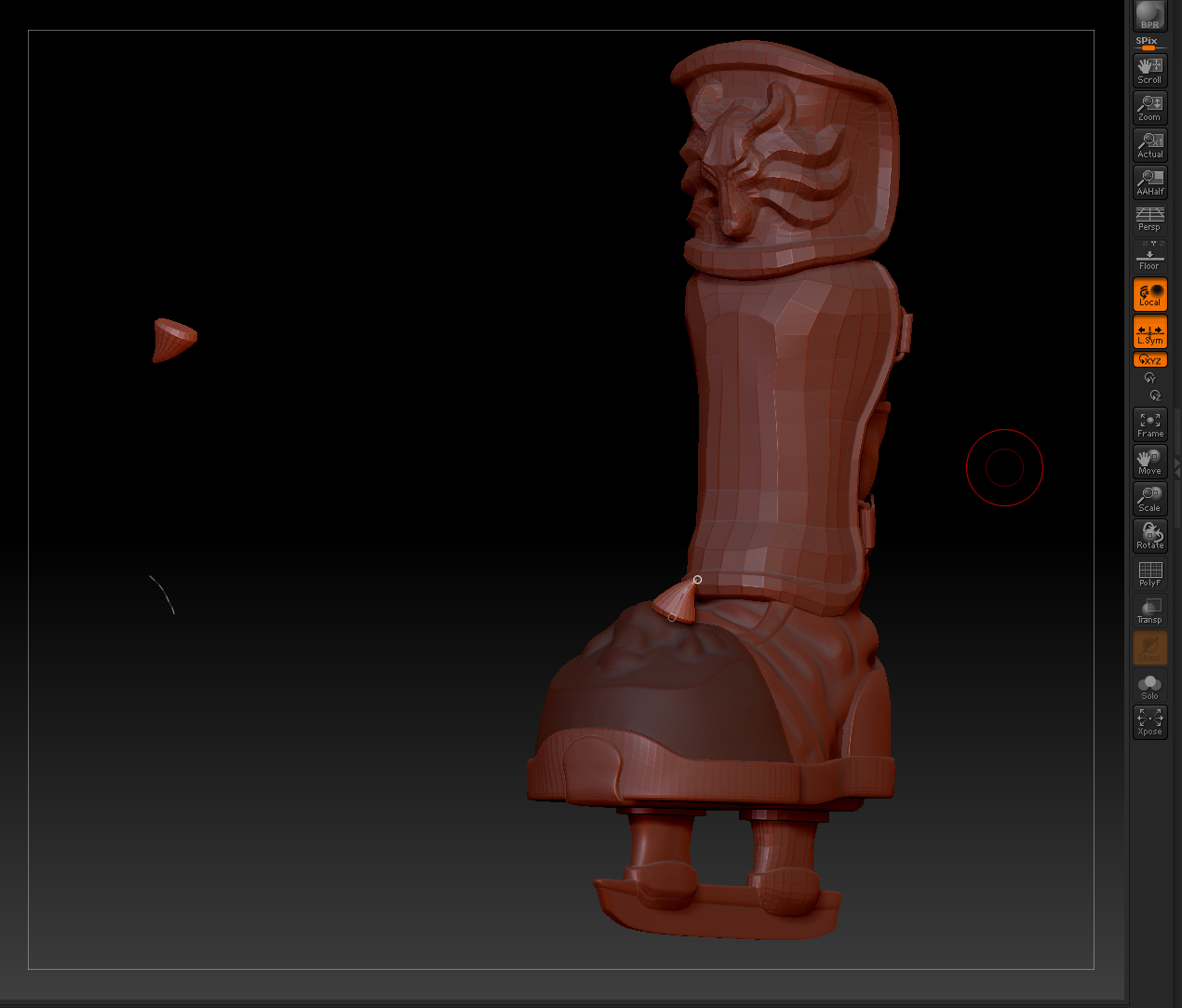Switch to Y axis rotation
The image size is (1182, 1008).
(1149, 378)
